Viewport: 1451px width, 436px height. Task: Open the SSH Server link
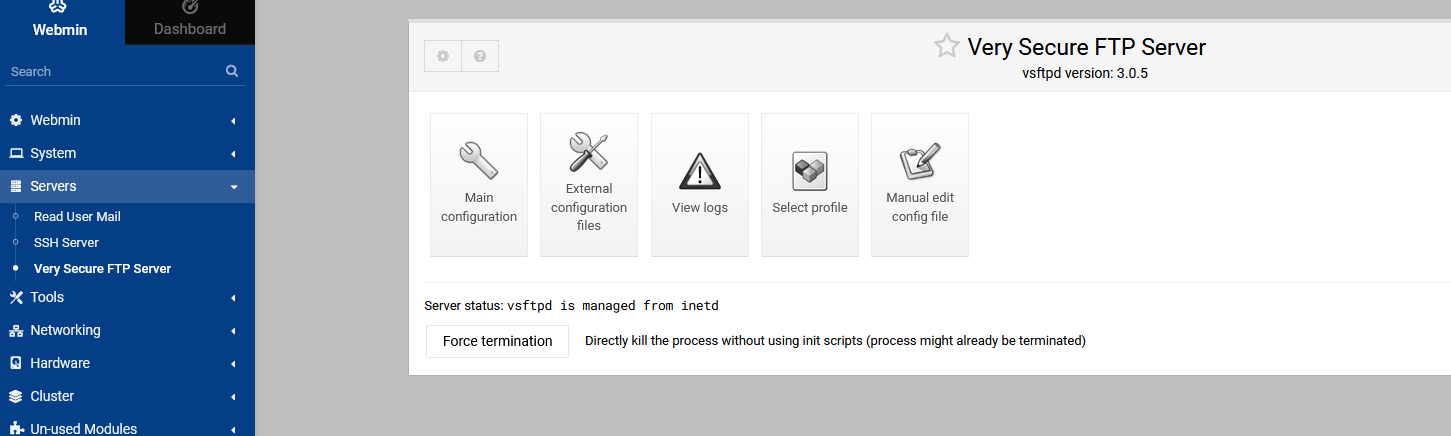tap(66, 242)
